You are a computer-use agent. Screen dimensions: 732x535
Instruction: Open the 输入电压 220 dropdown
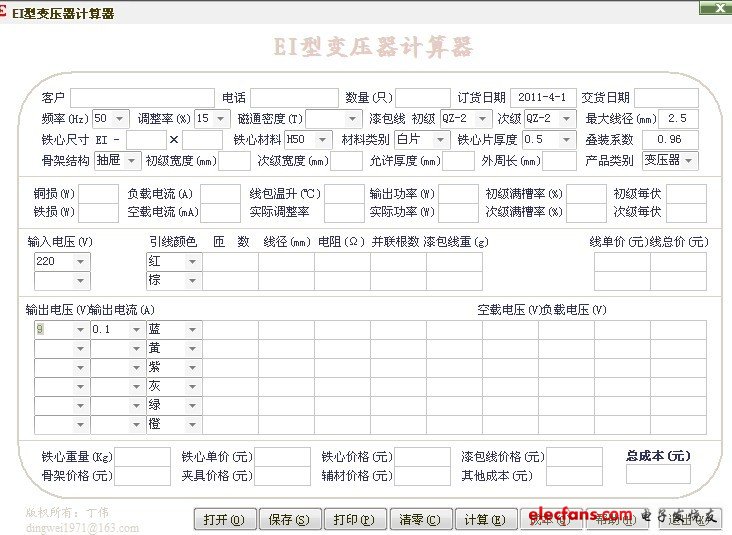81,261
